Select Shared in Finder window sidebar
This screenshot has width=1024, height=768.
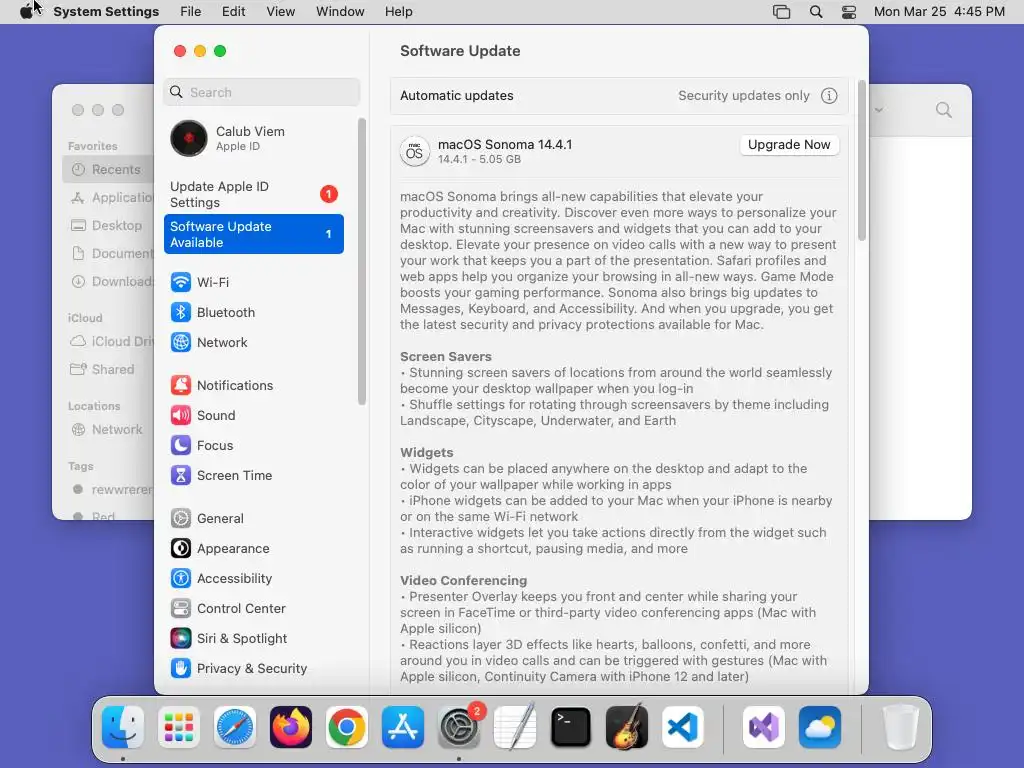(x=103, y=370)
